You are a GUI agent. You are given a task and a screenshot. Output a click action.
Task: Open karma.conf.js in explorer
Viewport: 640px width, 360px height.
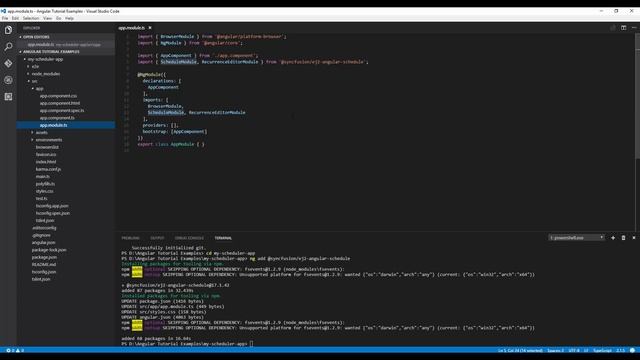click(48, 169)
